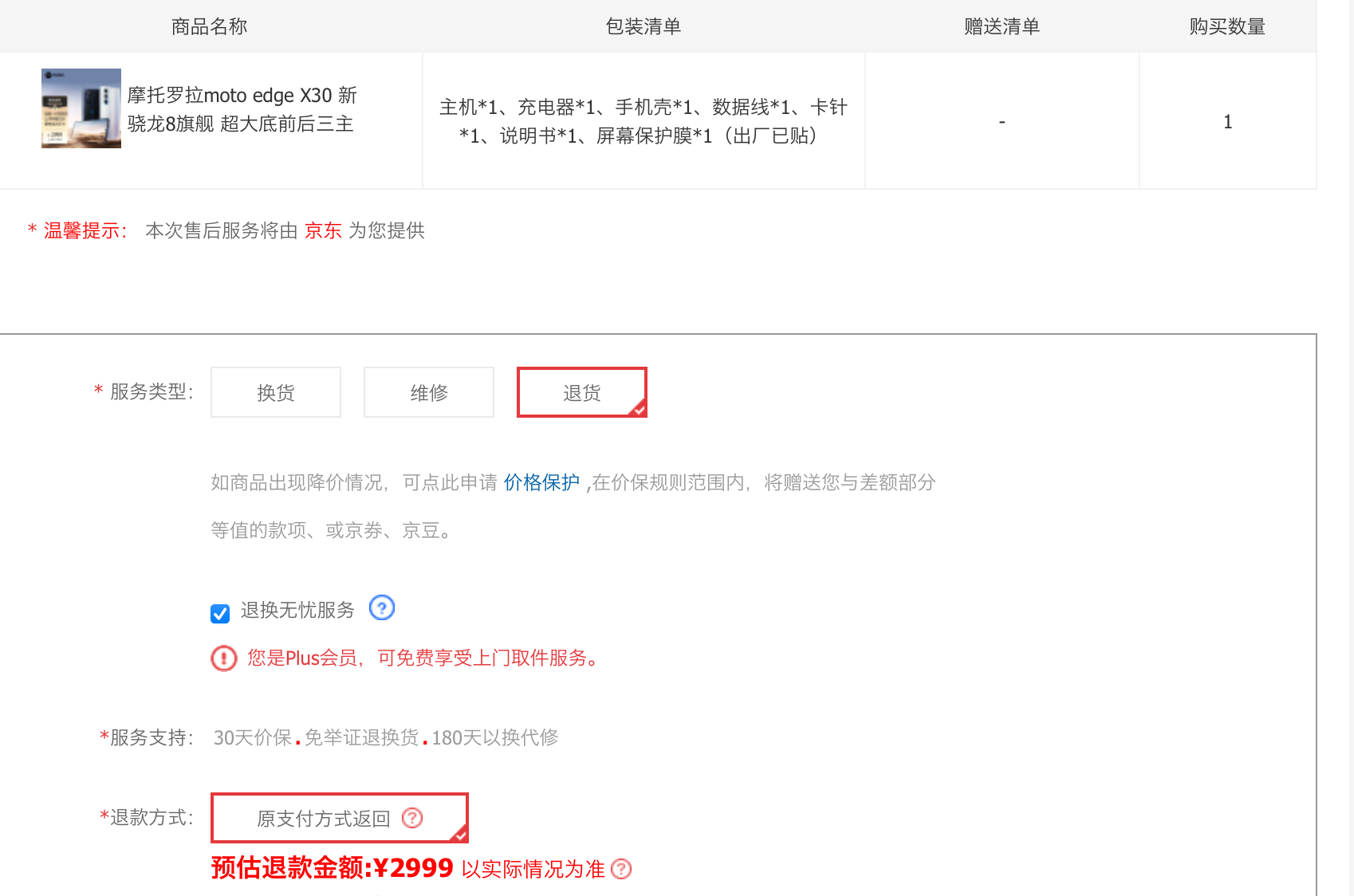Click the 包装清单 column header

point(644,26)
